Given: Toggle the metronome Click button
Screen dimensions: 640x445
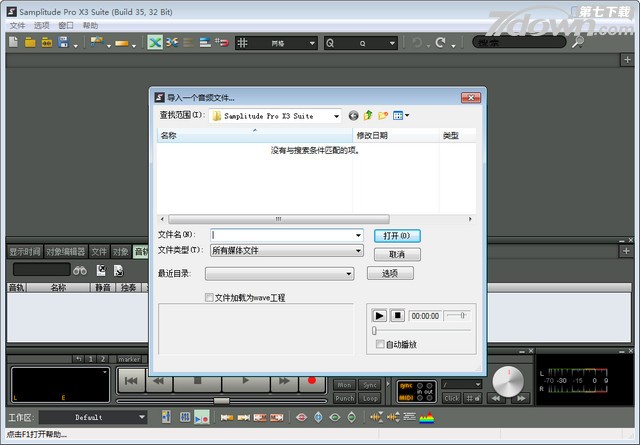Looking at the screenshot, I should click(452, 398).
